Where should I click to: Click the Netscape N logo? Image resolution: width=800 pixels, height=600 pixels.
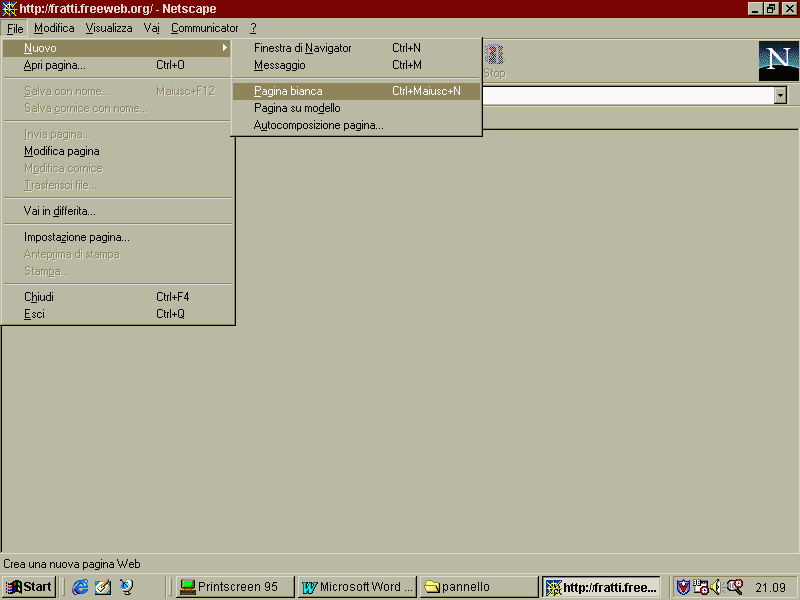778,61
